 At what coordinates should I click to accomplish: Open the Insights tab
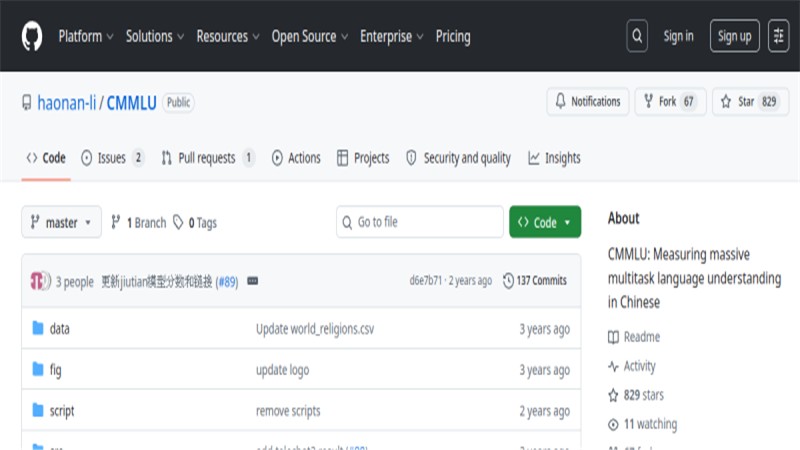pos(554,158)
